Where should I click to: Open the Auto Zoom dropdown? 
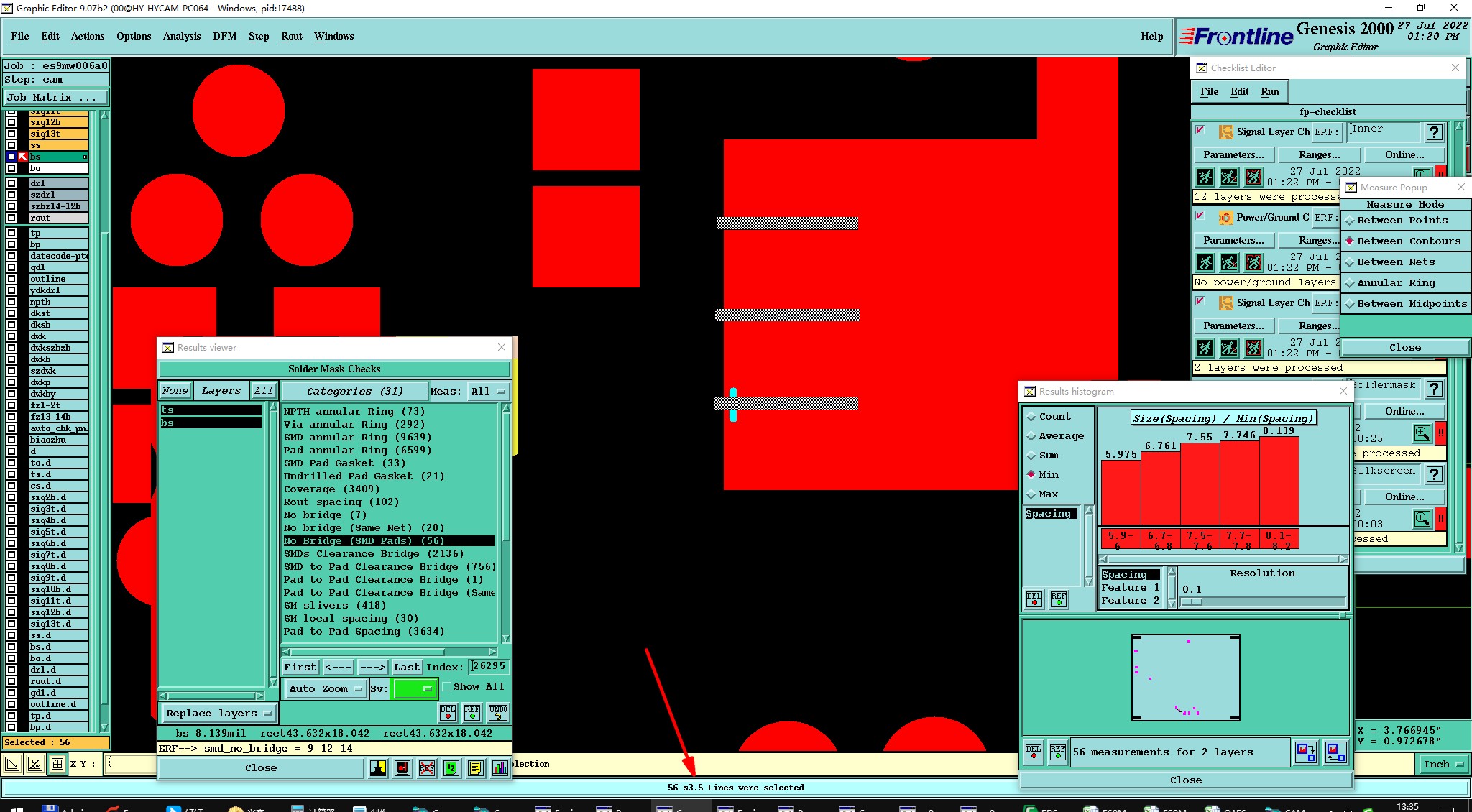(x=325, y=688)
